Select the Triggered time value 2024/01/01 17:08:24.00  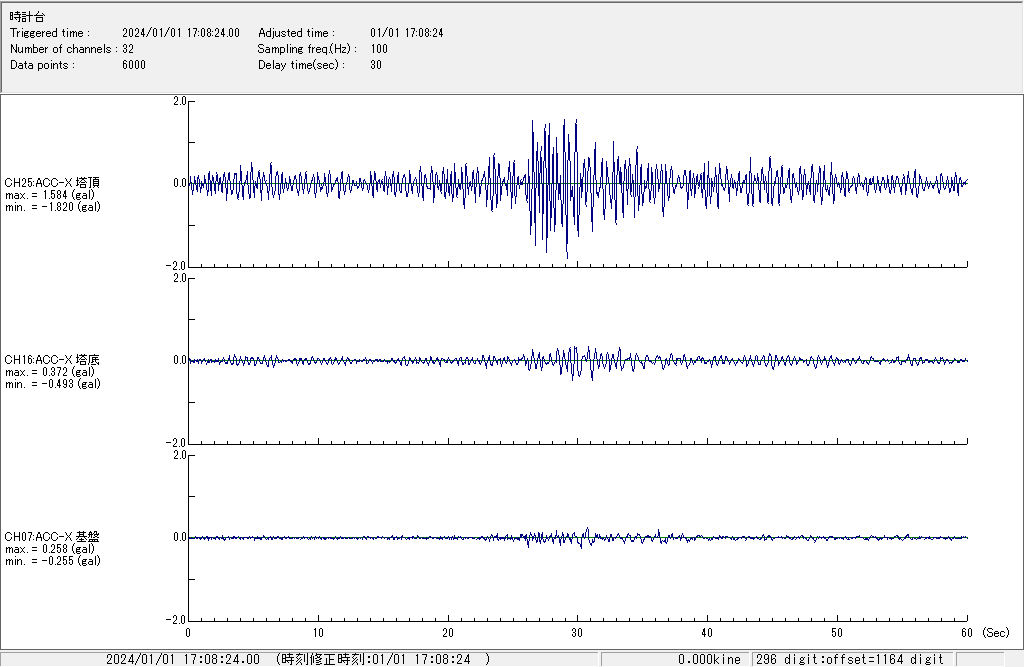pyautogui.click(x=188, y=33)
